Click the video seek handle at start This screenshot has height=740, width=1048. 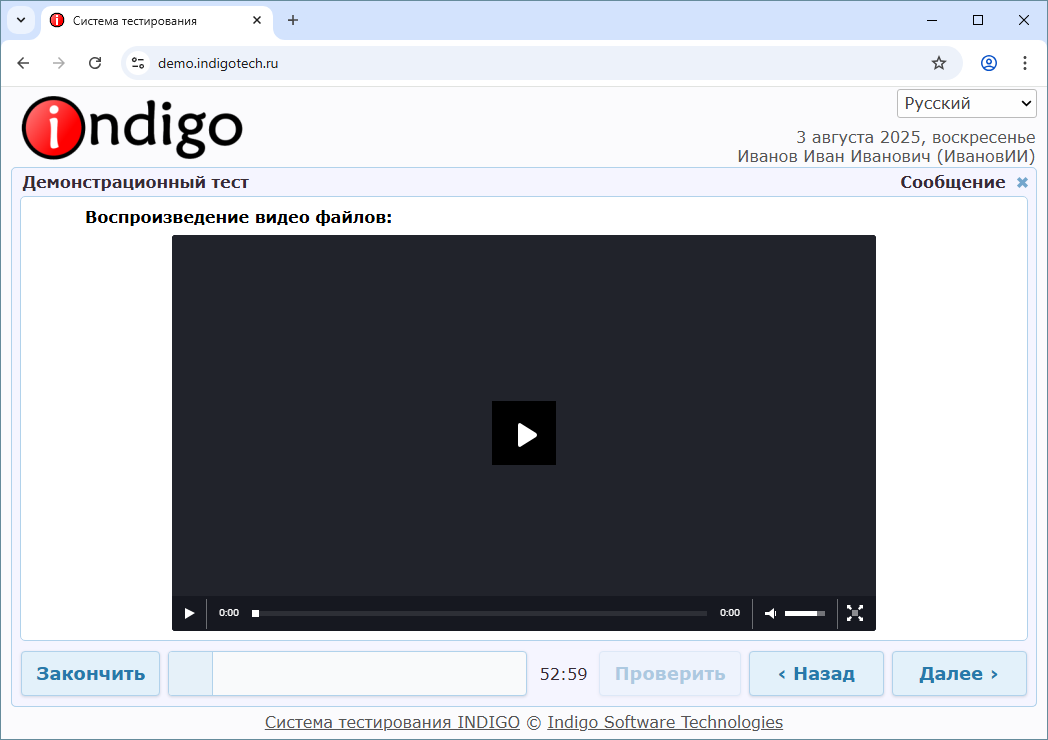tap(255, 613)
